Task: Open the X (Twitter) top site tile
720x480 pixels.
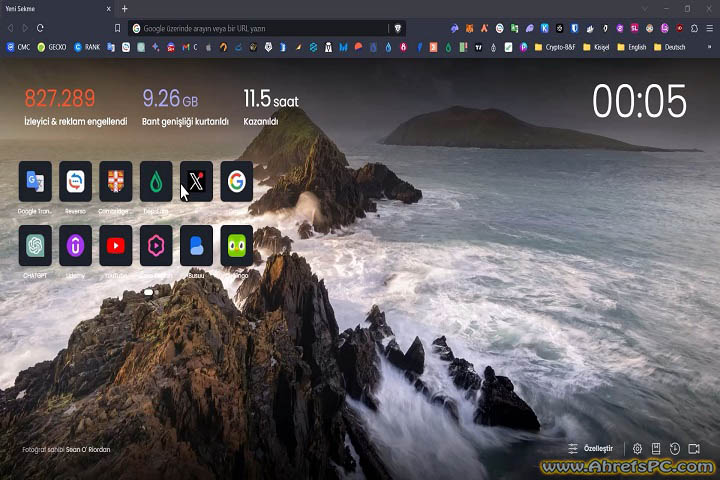Action: (x=197, y=181)
